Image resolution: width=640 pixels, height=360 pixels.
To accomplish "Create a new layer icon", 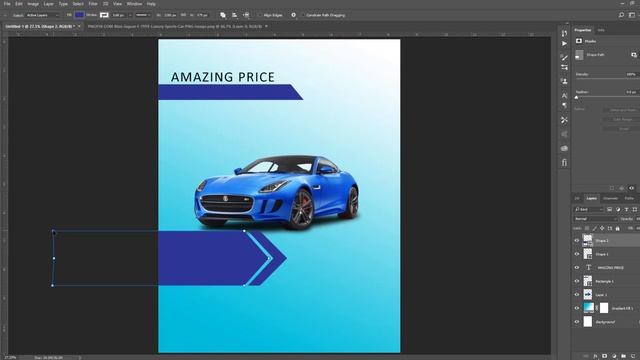I will 633,356.
